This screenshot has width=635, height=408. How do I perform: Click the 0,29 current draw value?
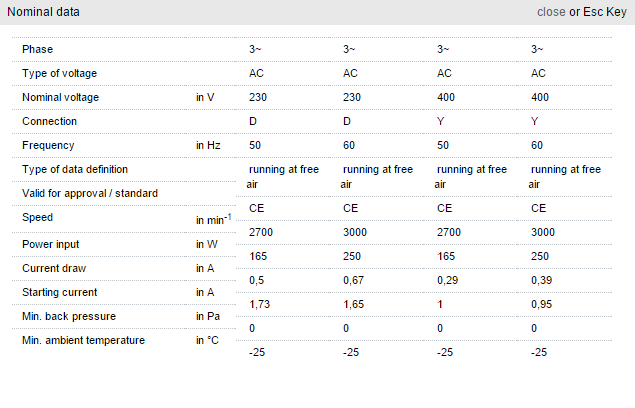[x=448, y=280]
